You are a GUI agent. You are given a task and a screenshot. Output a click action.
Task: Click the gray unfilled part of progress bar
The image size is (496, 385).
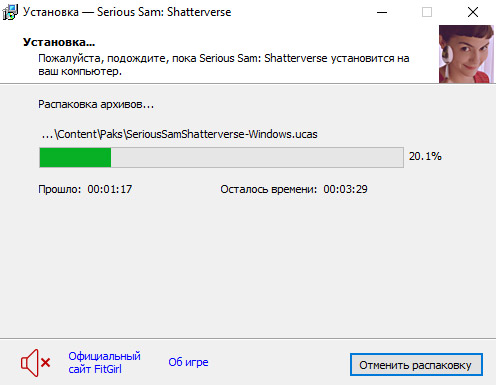click(x=257, y=157)
